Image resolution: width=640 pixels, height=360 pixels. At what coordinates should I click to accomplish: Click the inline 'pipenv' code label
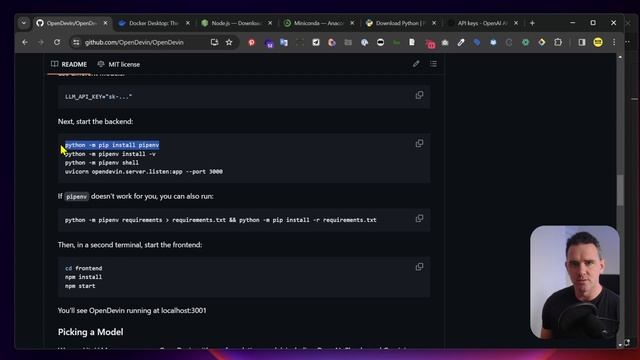point(76,196)
